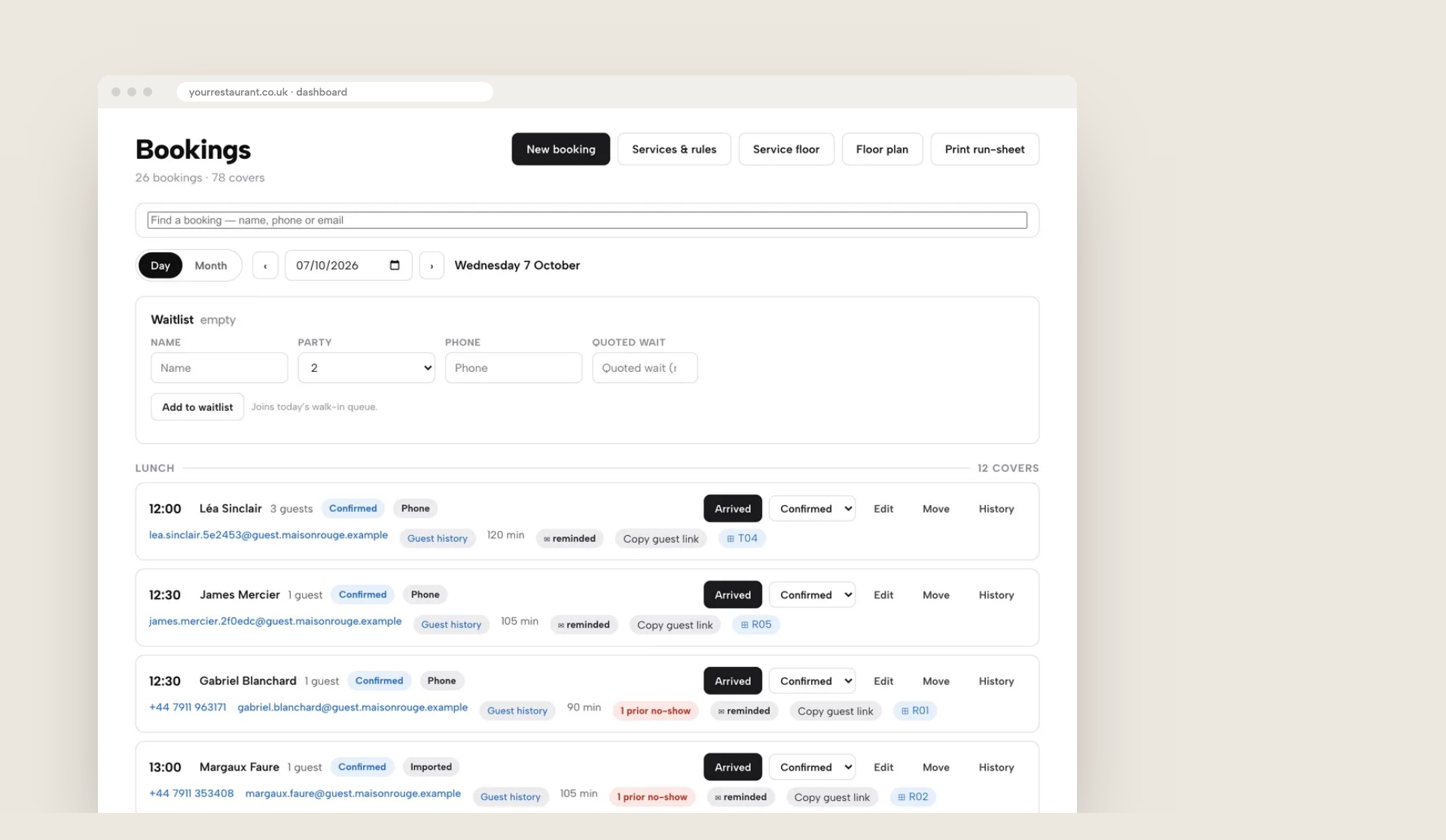Image resolution: width=1446 pixels, height=840 pixels.
Task: Copy guest link for James Mercier
Action: tap(675, 625)
